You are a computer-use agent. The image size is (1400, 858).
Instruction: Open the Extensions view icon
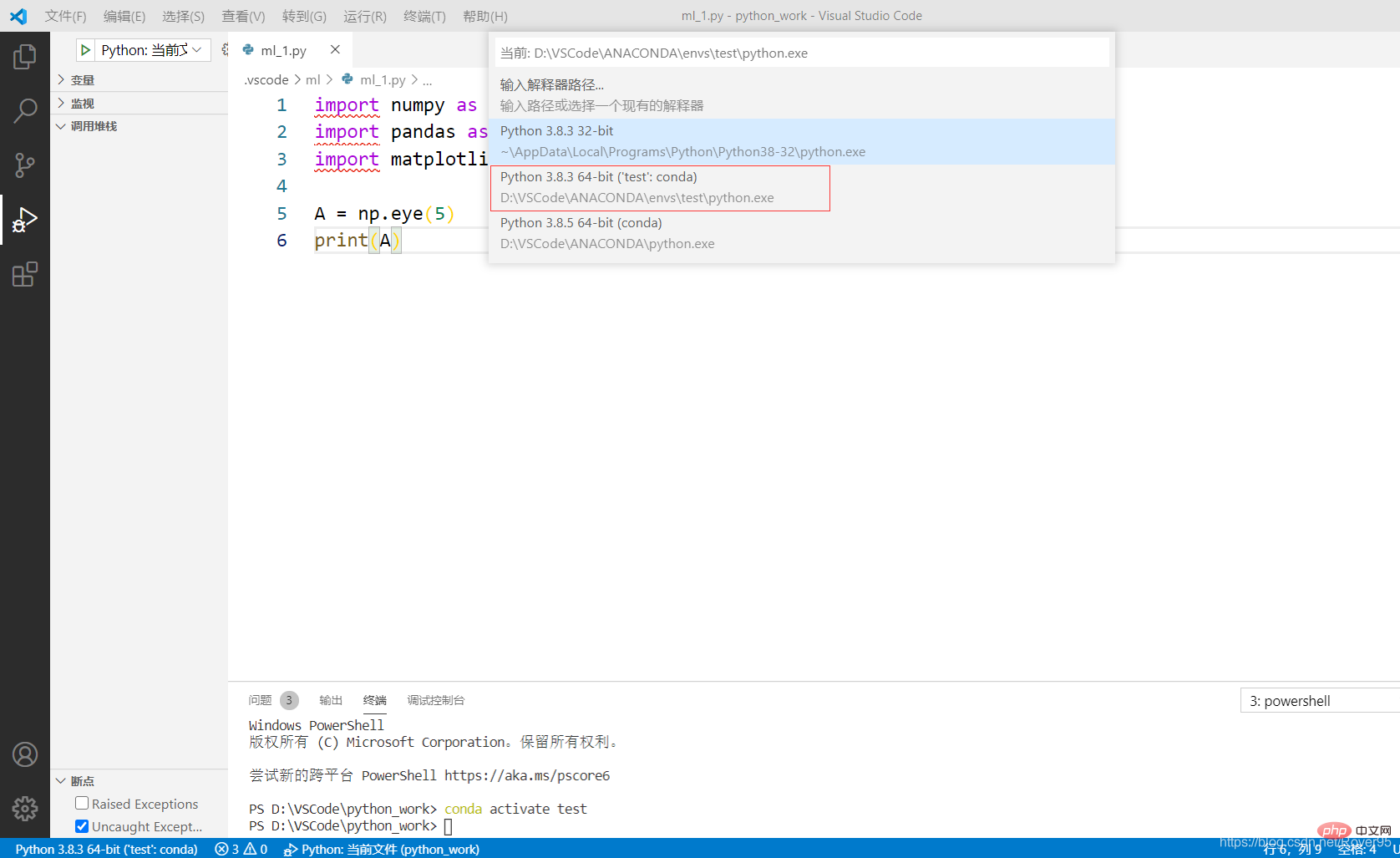(x=25, y=274)
